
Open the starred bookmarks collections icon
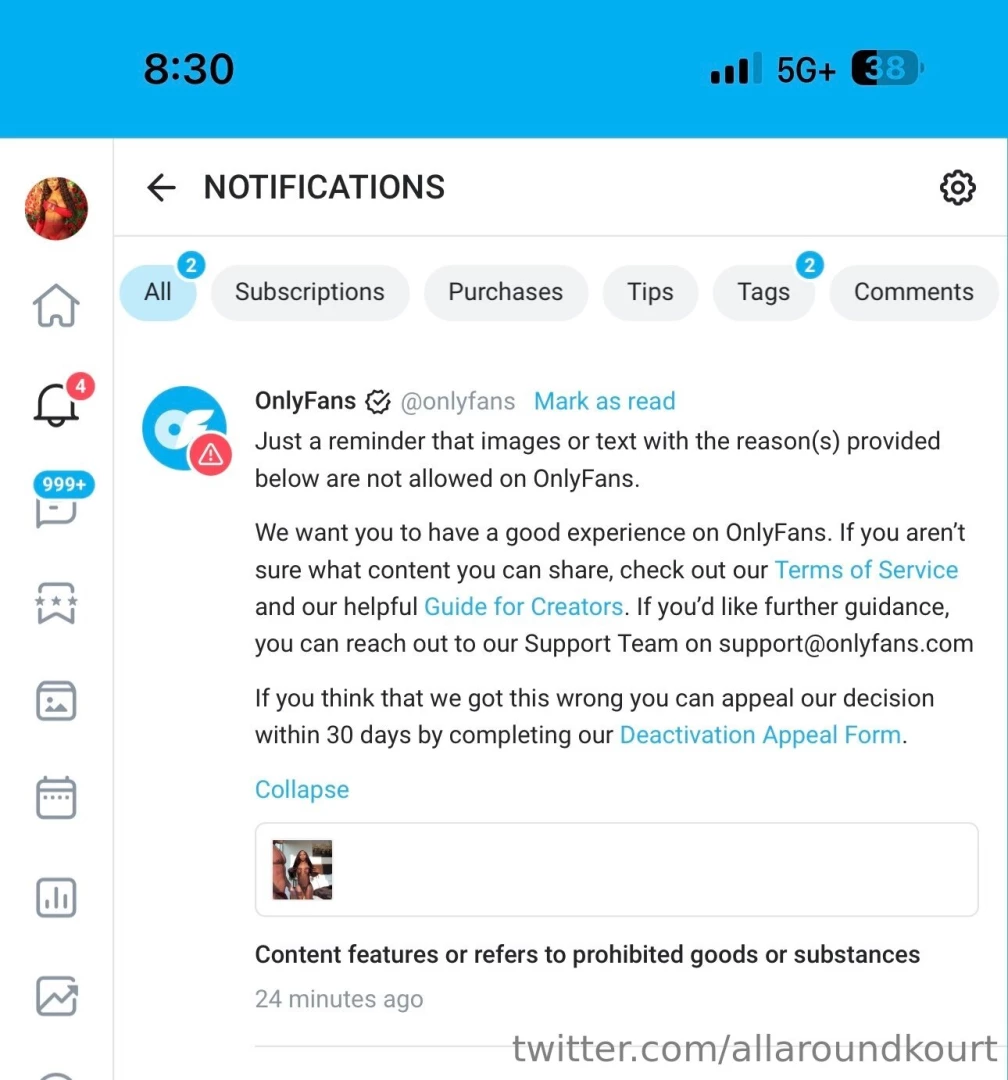[x=56, y=603]
